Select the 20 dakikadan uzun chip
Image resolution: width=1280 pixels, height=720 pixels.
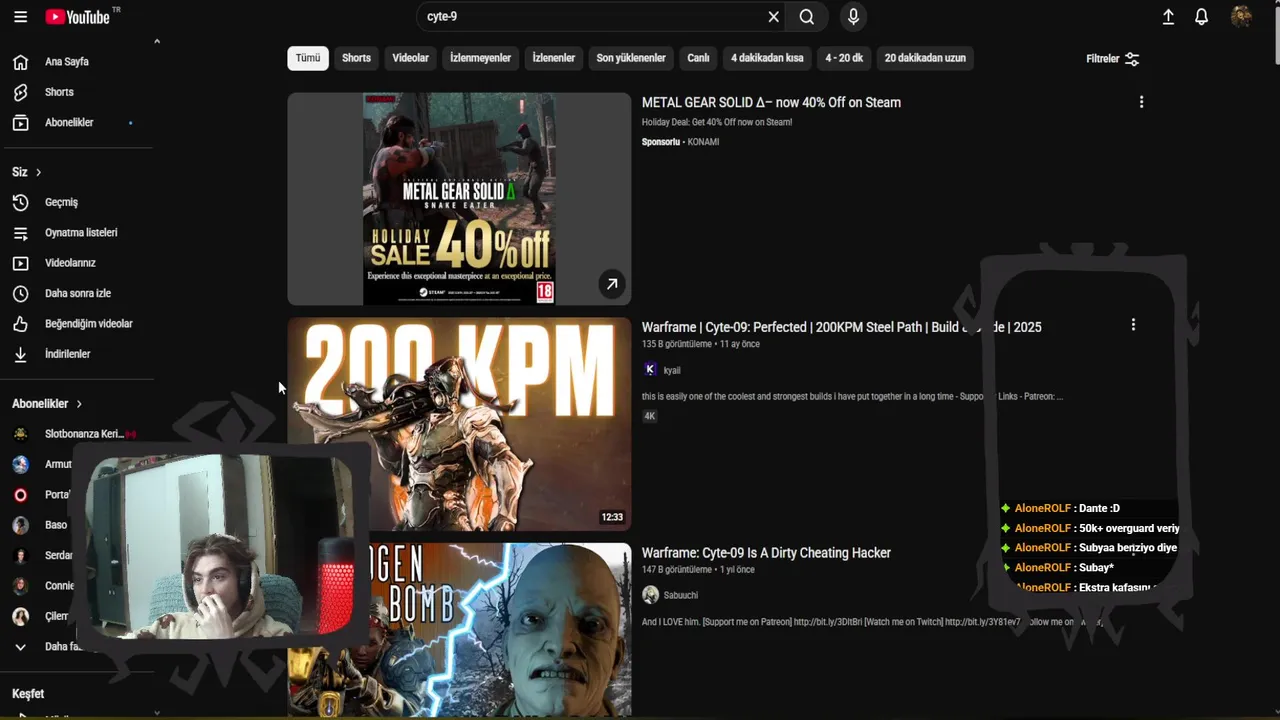pyautogui.click(x=925, y=58)
